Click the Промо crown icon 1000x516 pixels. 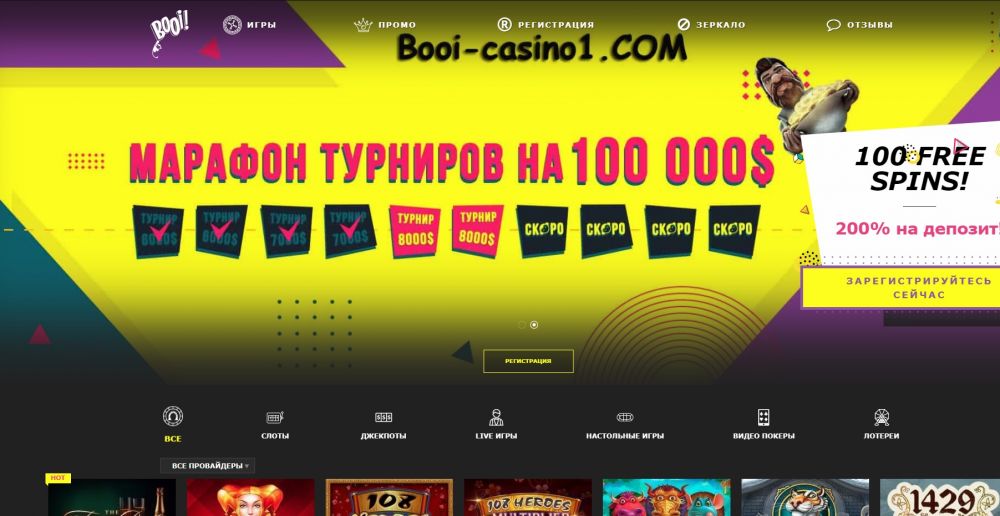click(x=363, y=25)
